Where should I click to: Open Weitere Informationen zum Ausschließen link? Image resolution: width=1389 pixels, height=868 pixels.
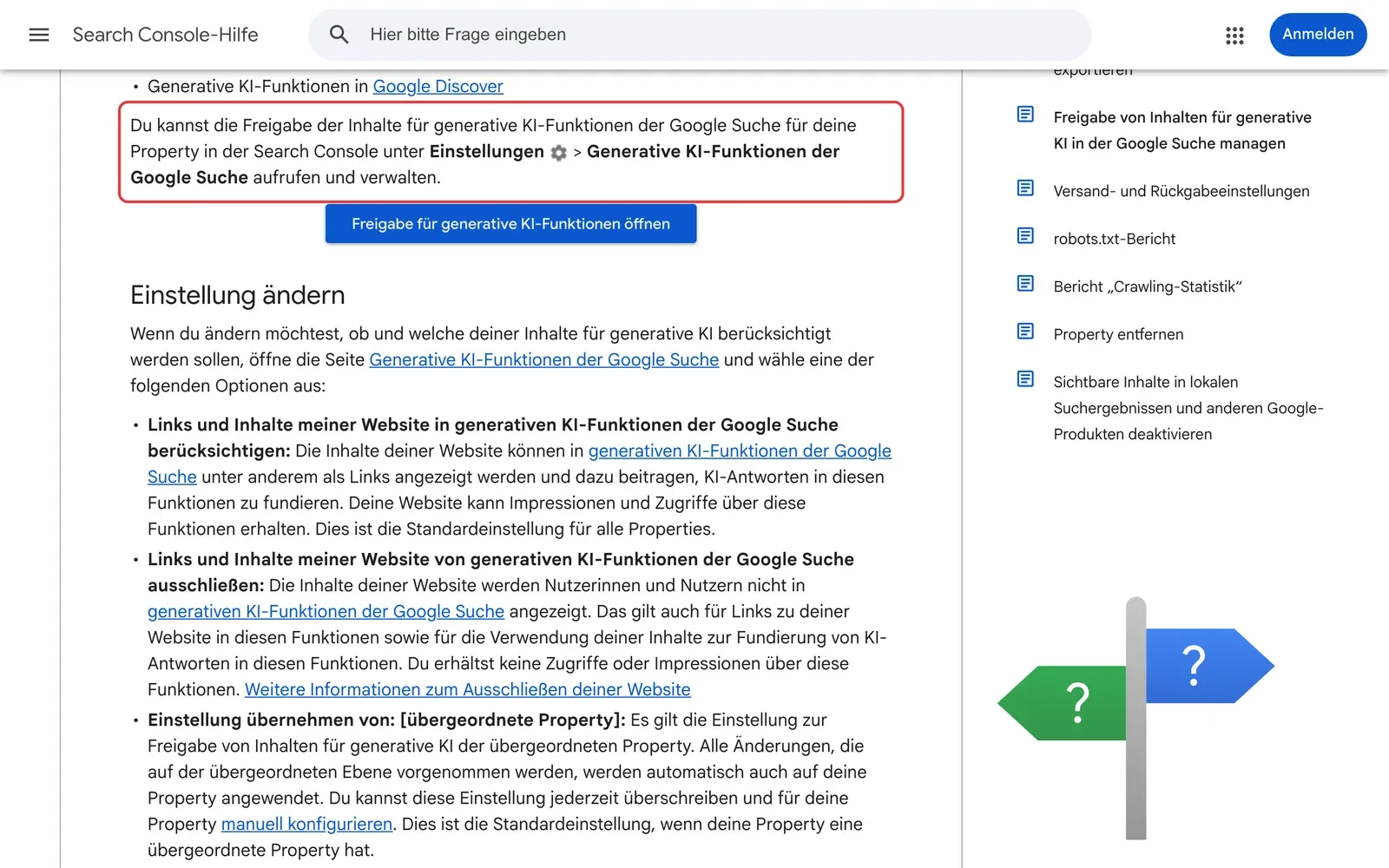[467, 689]
